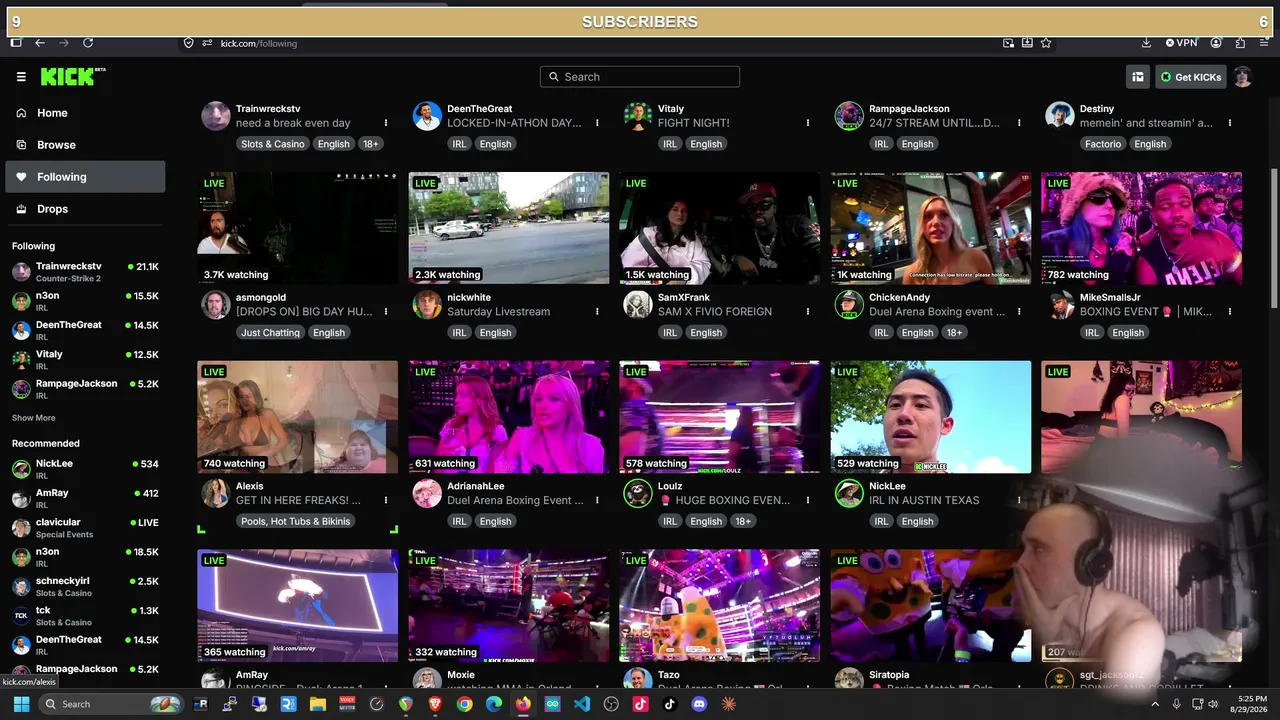Click AdrianahLee's channel avatar
The height and width of the screenshot is (720, 1280).
[427, 493]
